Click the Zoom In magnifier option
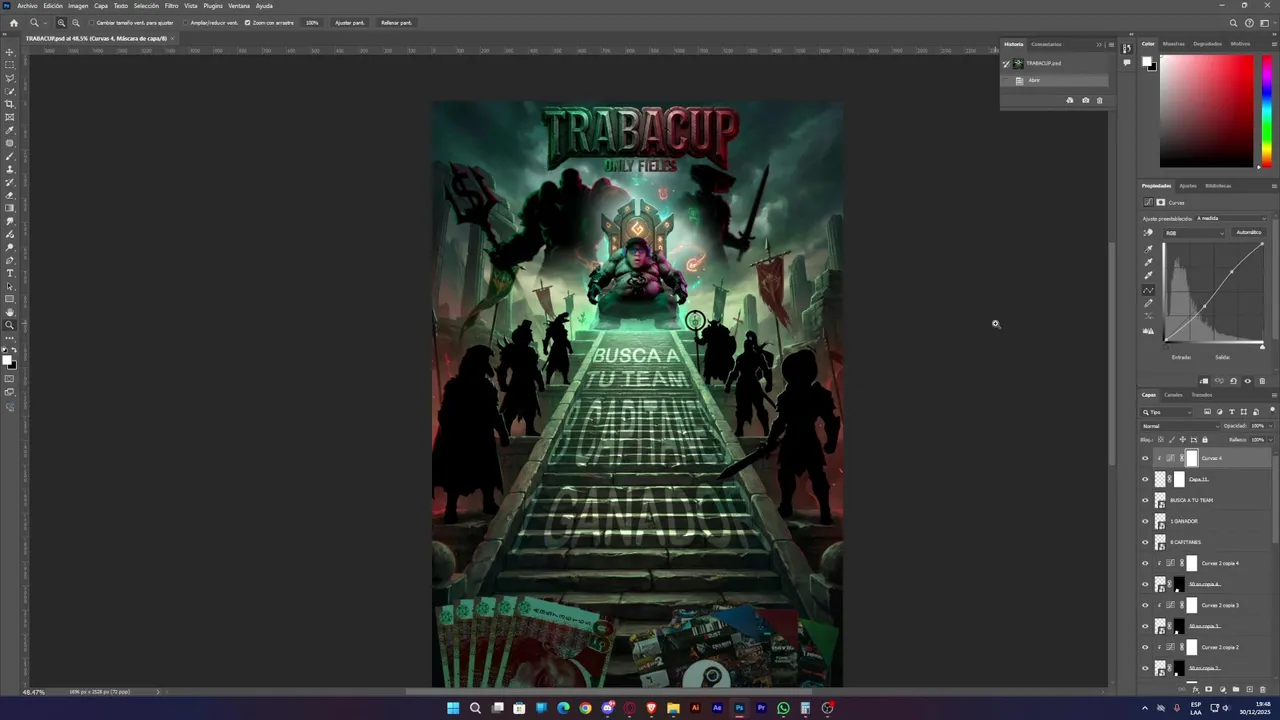 pos(61,22)
